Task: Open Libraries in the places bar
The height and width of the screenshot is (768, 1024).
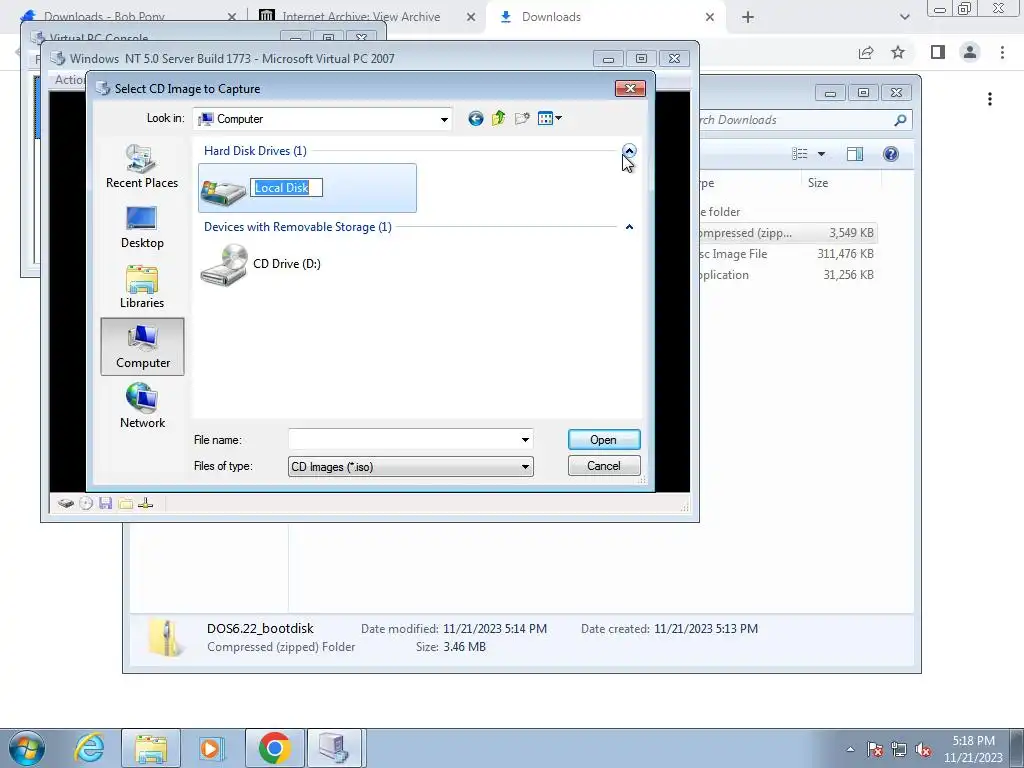Action: (x=142, y=287)
